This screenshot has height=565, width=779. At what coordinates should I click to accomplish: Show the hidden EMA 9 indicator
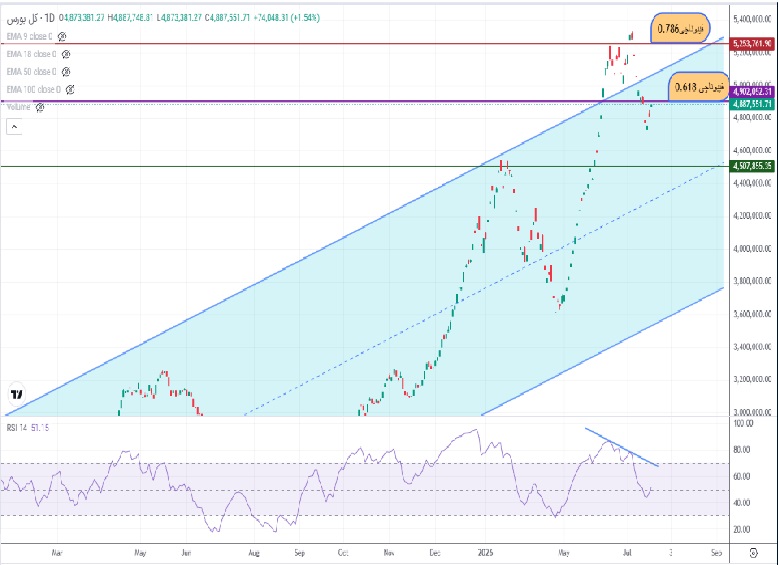62,37
